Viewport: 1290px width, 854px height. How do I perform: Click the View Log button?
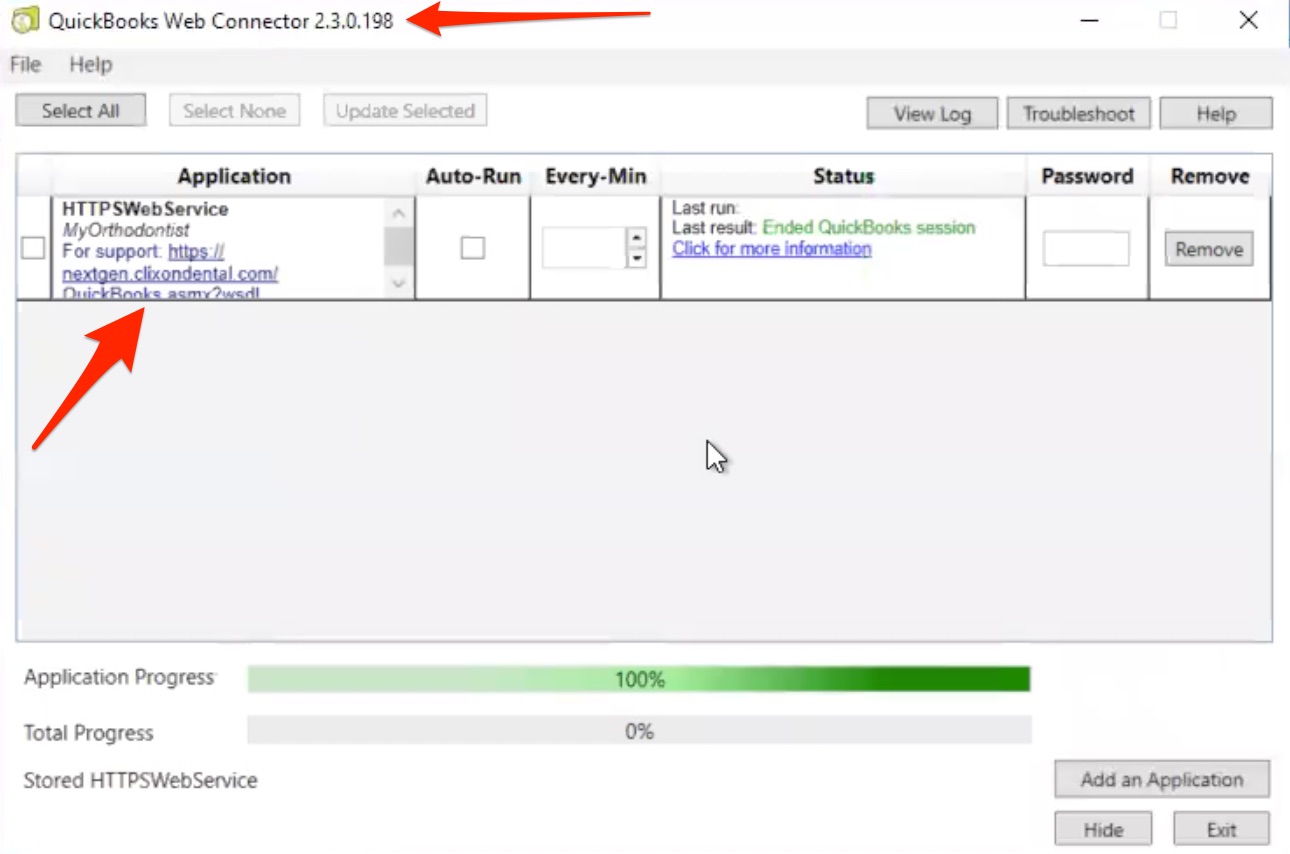(932, 114)
